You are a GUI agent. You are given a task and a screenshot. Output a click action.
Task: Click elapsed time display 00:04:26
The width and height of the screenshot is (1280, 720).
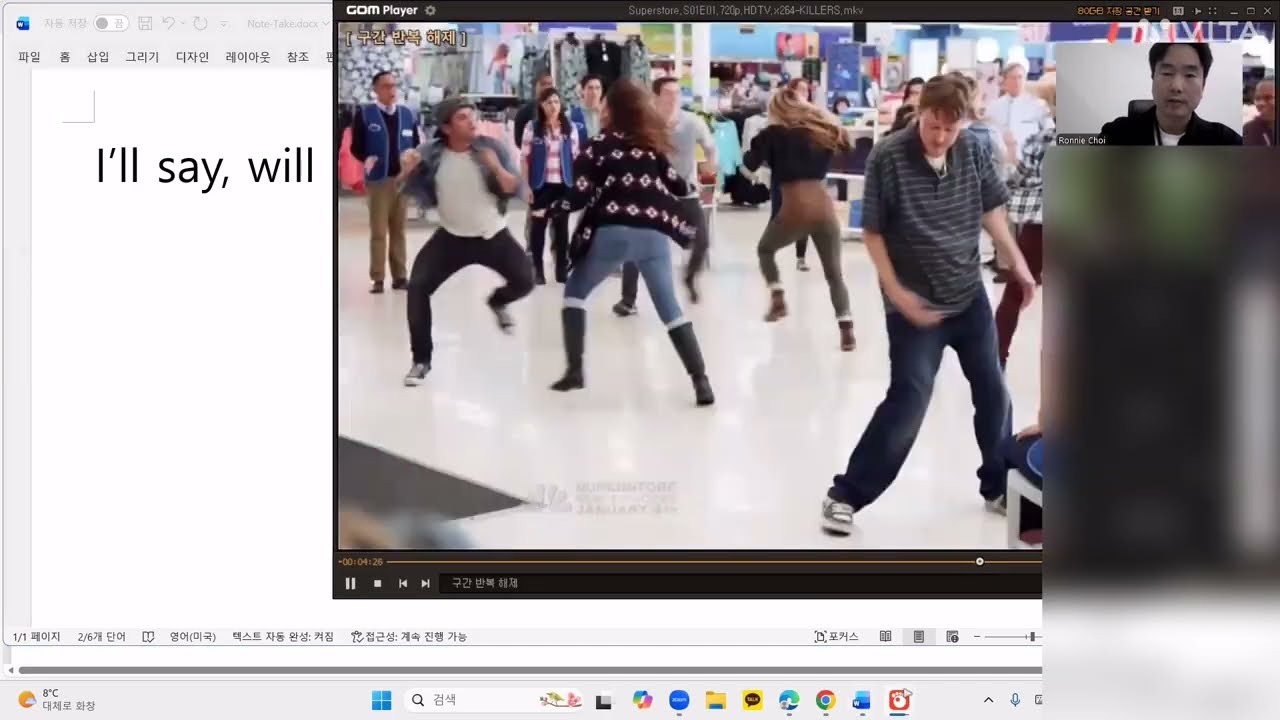click(360, 561)
